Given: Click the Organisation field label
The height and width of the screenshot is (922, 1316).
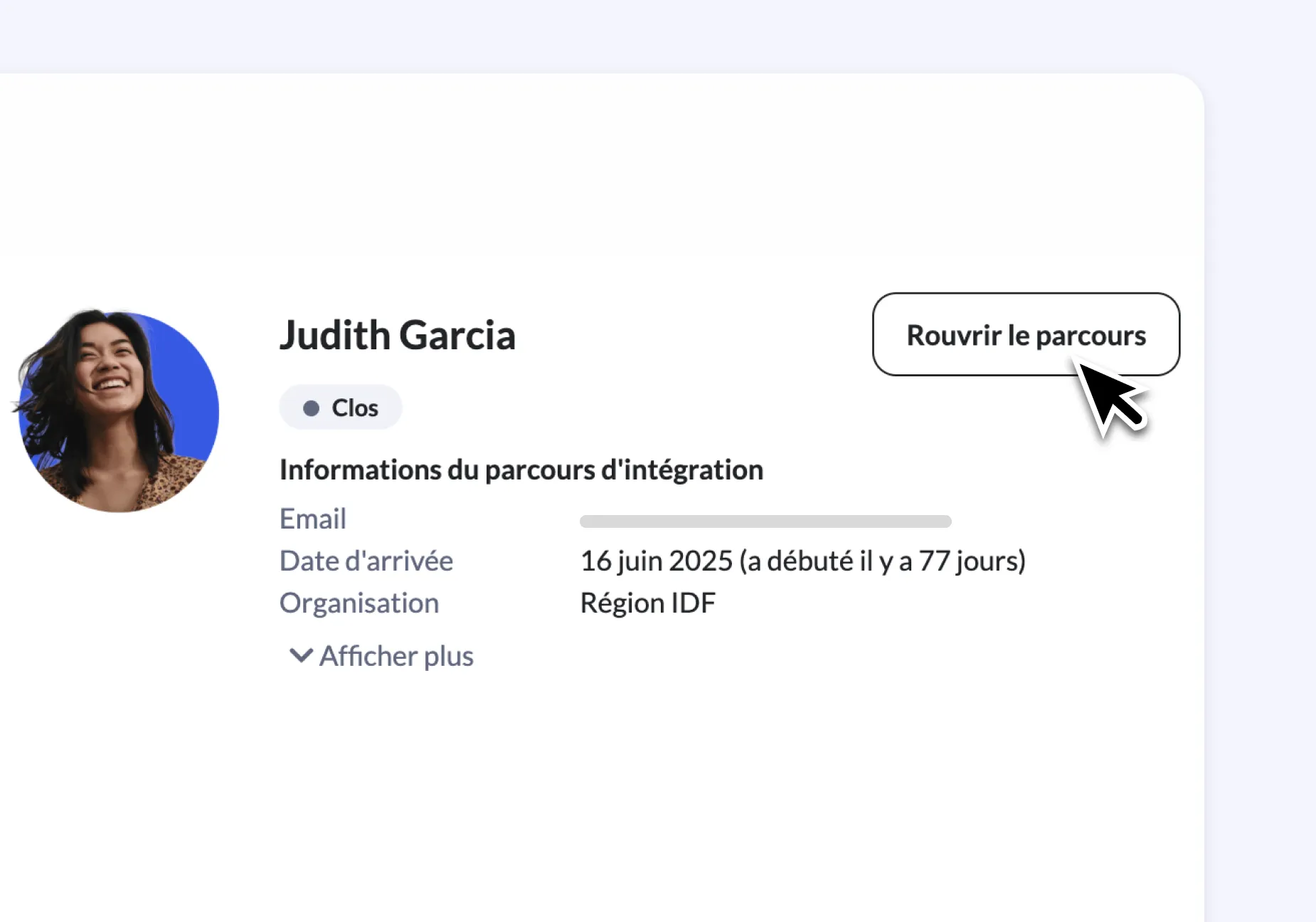Looking at the screenshot, I should click(x=359, y=603).
